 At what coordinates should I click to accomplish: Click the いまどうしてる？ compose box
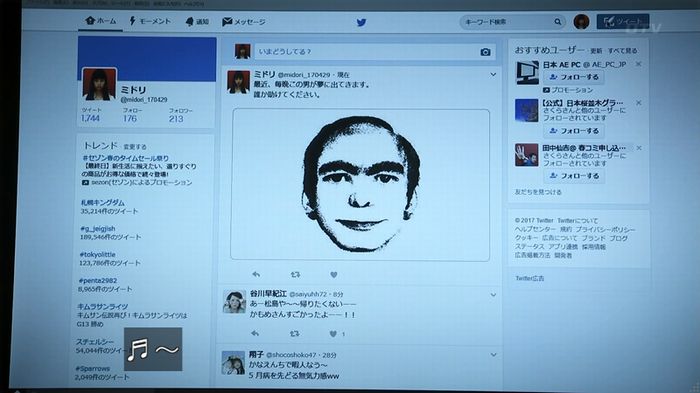tap(375, 52)
